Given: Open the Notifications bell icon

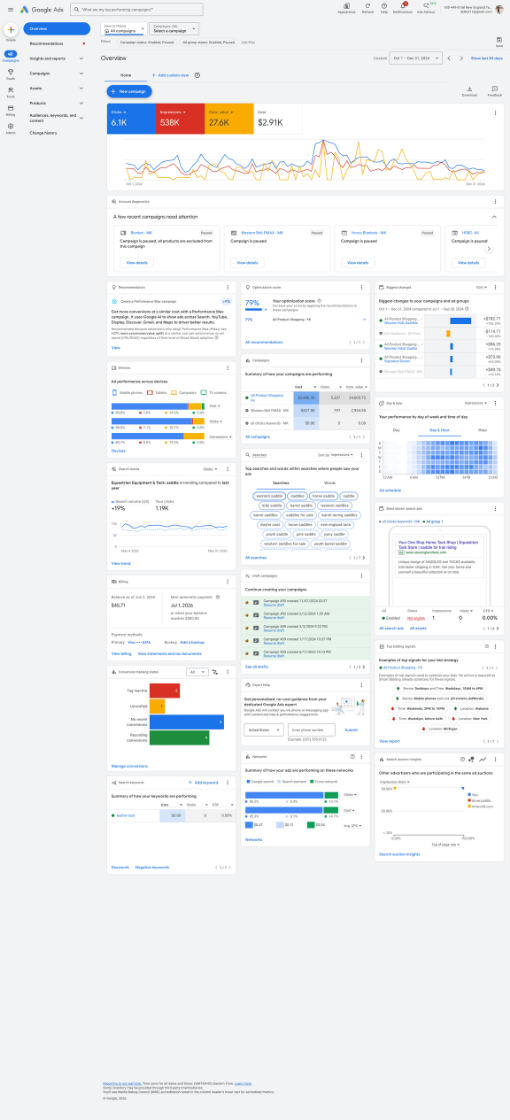Looking at the screenshot, I should pos(403,7).
